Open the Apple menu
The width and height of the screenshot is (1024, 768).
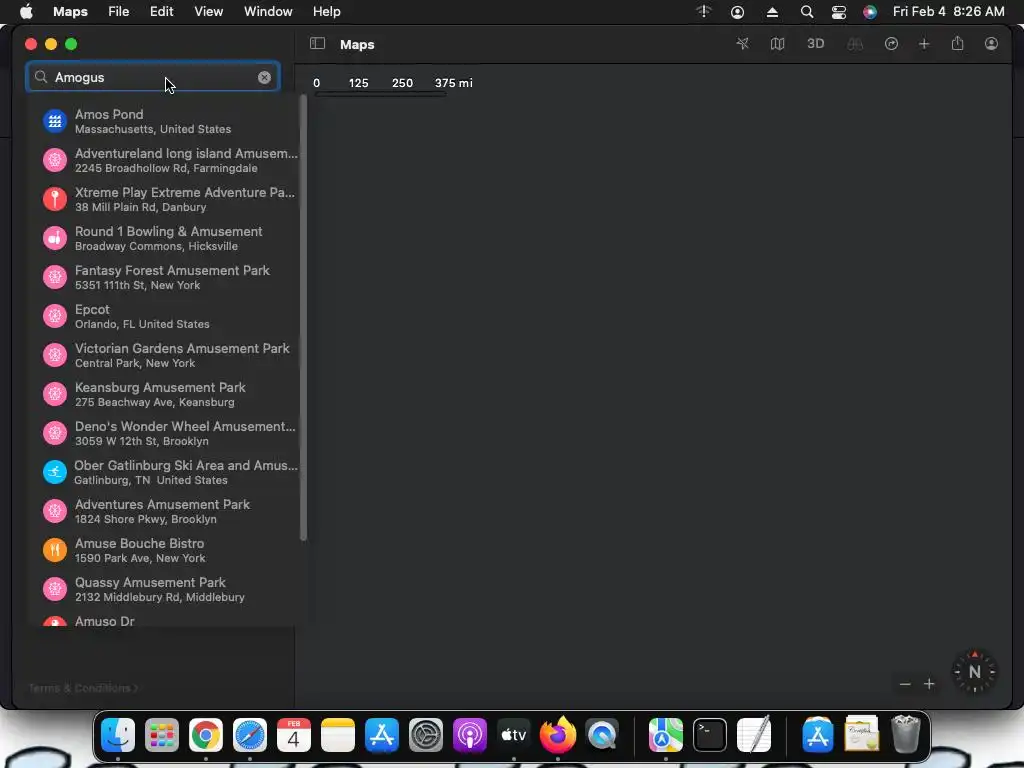26,12
